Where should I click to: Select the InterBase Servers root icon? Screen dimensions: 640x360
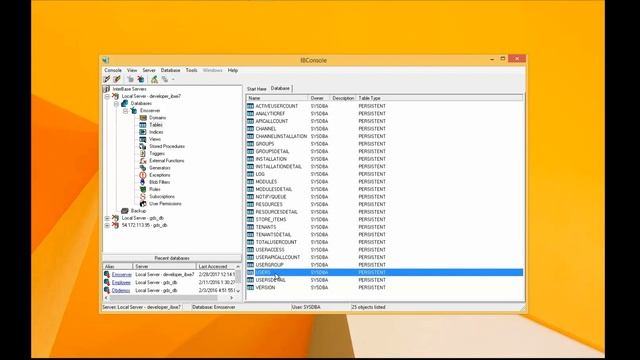107,89
